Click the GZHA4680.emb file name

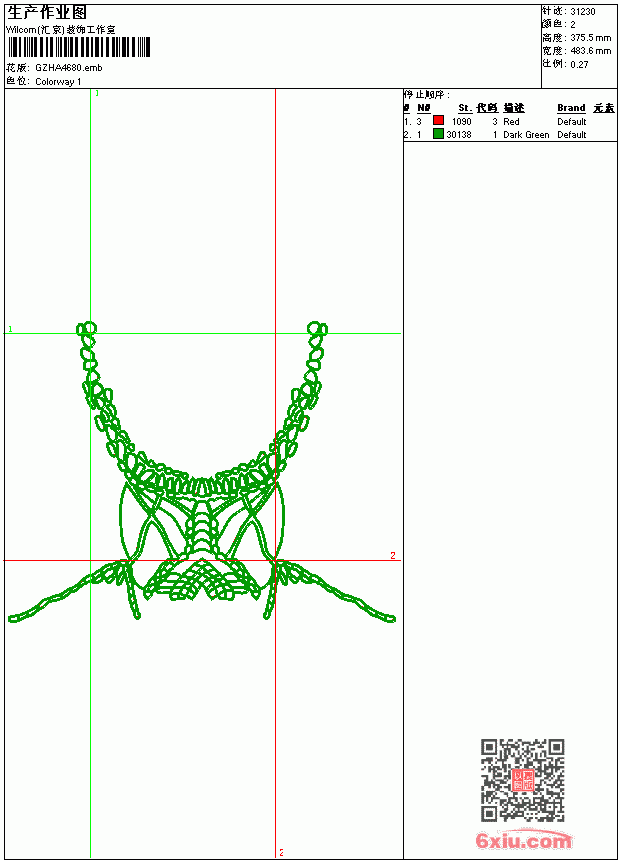[69, 67]
